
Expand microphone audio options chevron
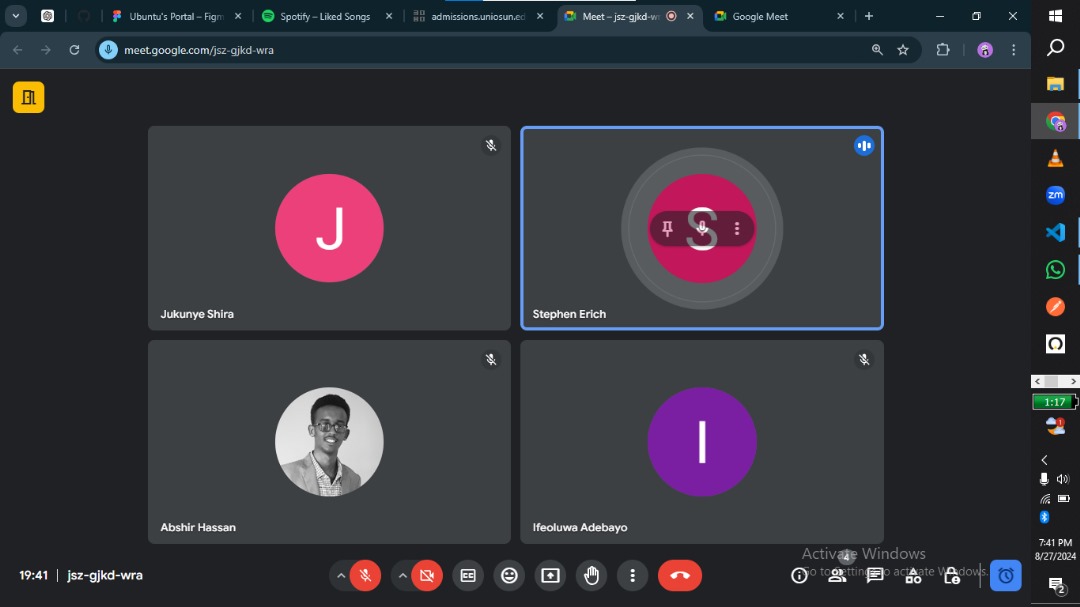tap(341, 575)
